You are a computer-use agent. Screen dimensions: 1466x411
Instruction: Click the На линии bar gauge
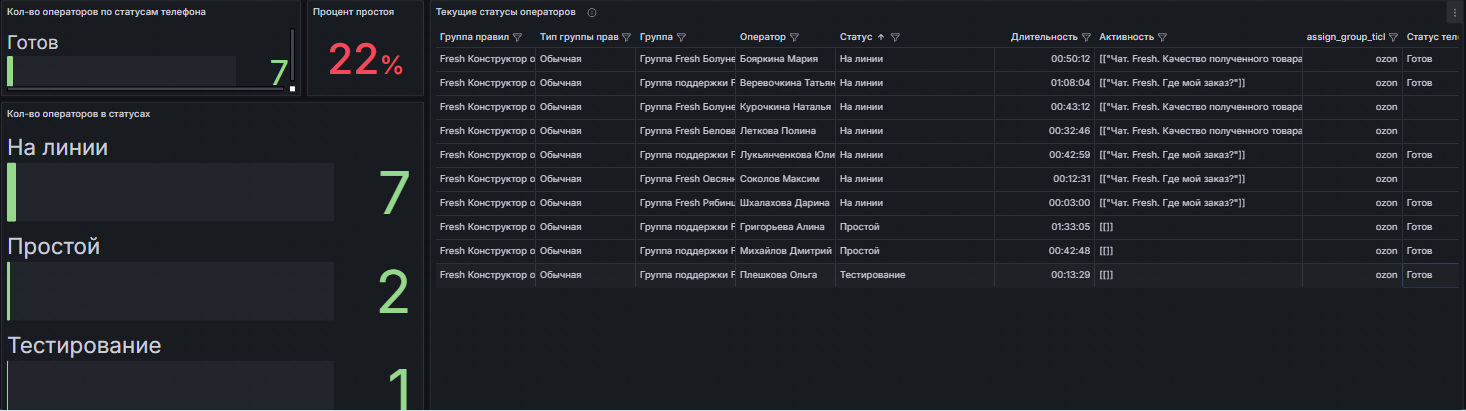(170, 191)
